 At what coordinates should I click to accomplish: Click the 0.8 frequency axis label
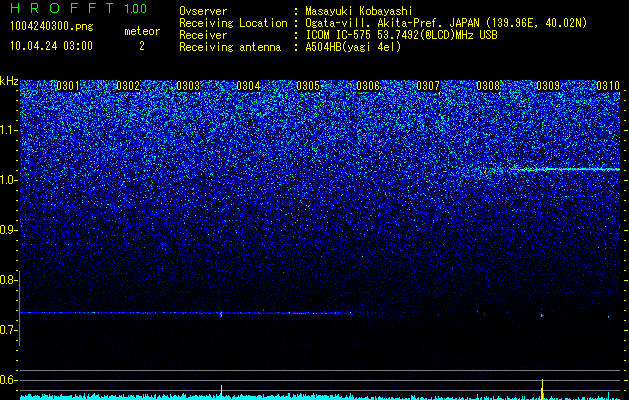click(7, 280)
